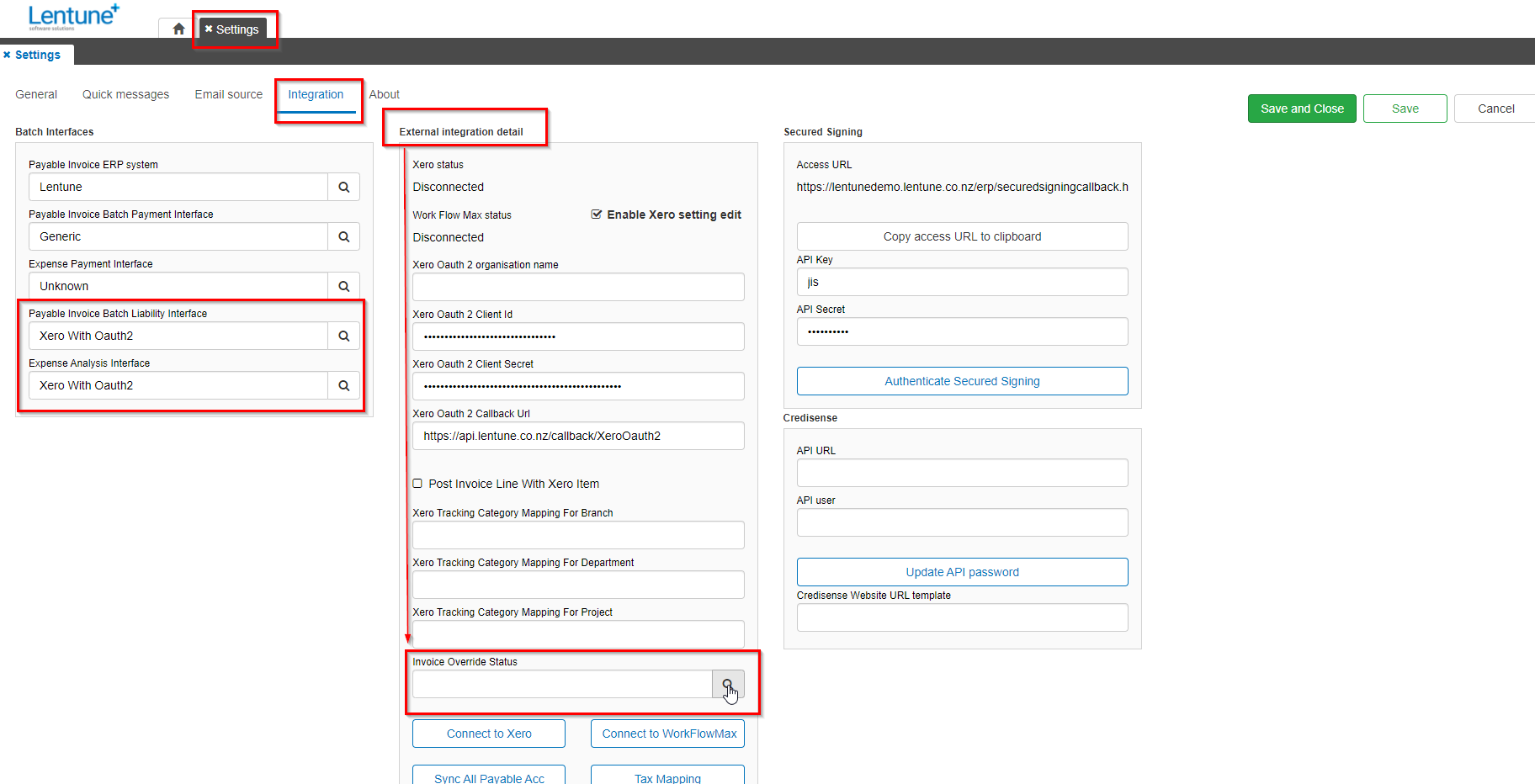Click Sync All Payable Acc button

click(x=489, y=775)
